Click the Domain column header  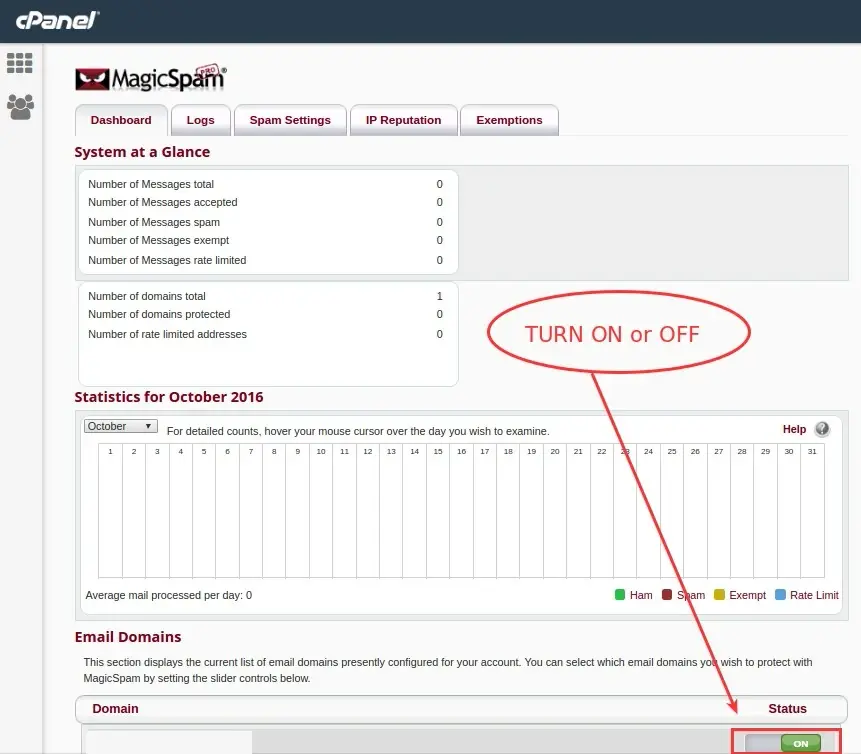point(115,708)
